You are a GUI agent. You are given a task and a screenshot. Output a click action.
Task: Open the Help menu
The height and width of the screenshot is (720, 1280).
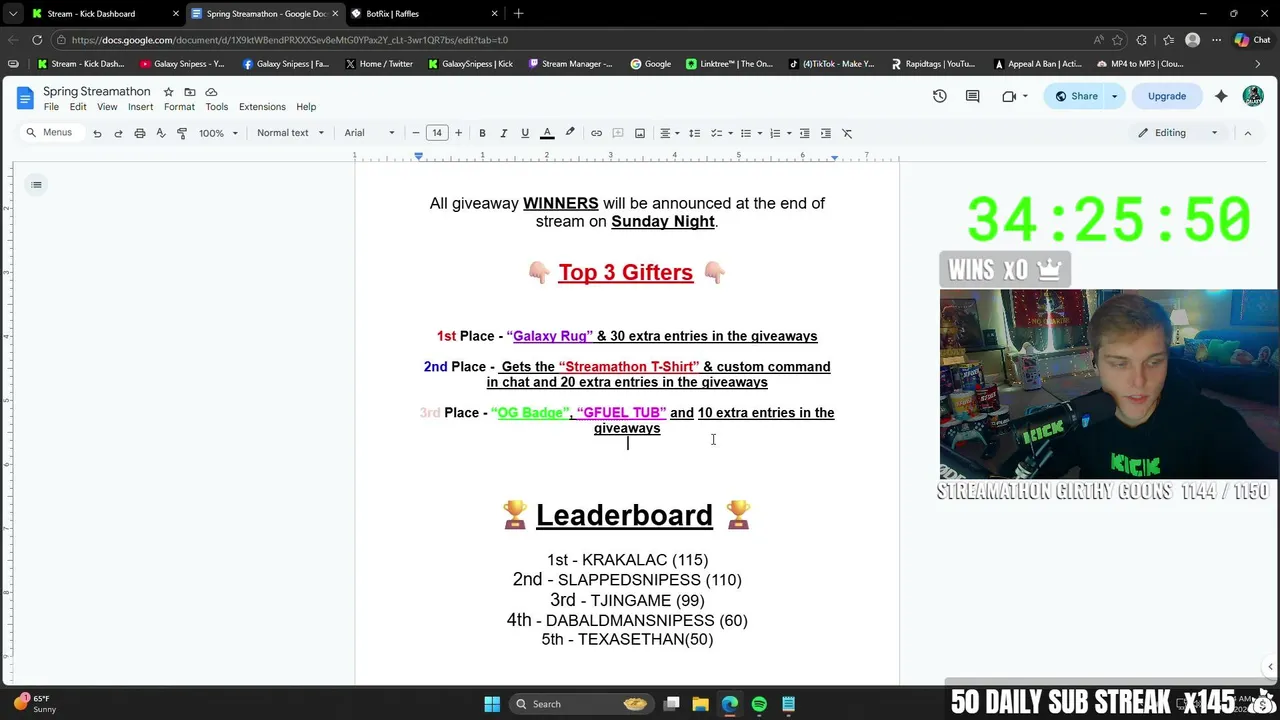(x=306, y=107)
